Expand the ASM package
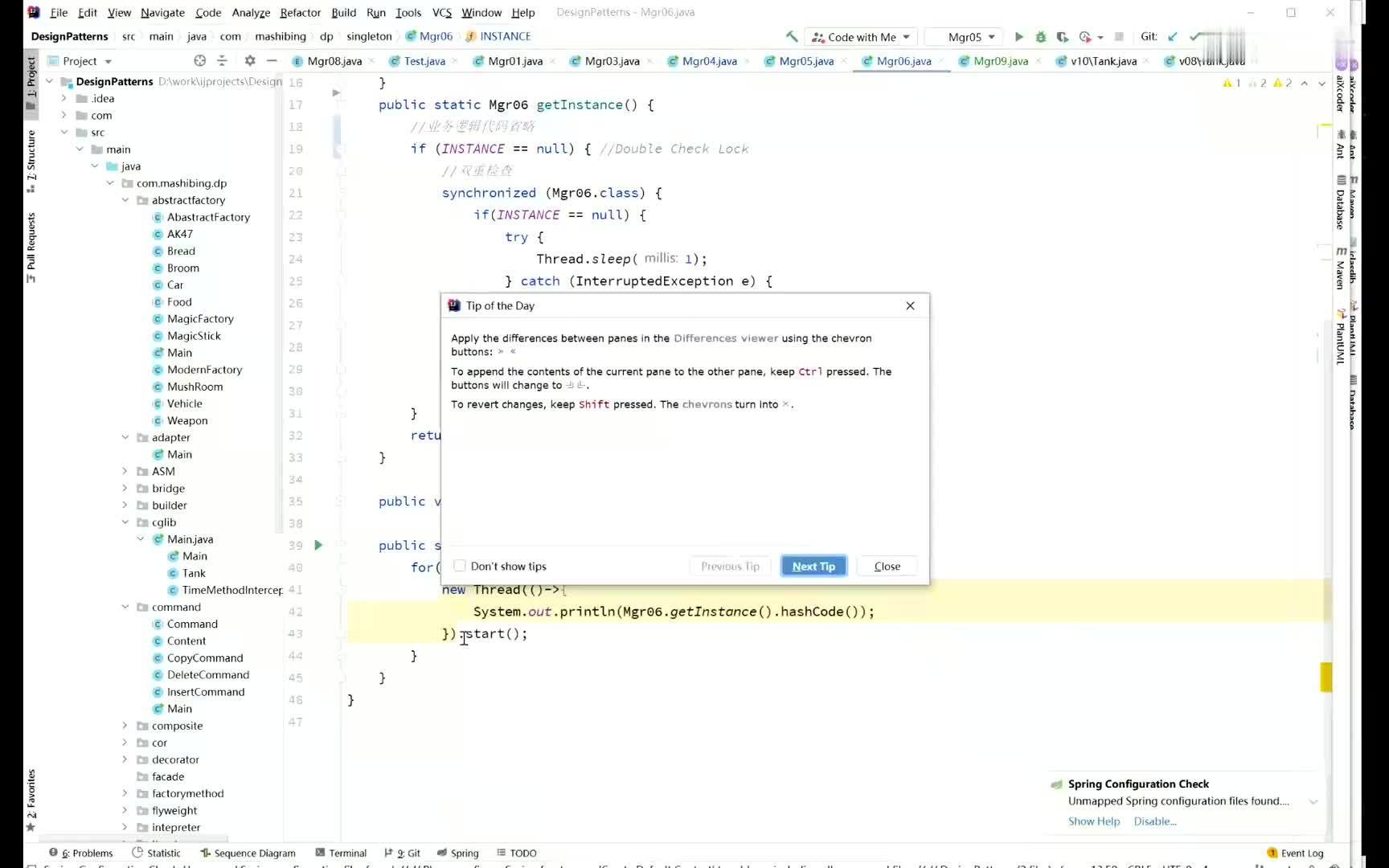Viewport: 1389px width, 868px height. click(125, 472)
